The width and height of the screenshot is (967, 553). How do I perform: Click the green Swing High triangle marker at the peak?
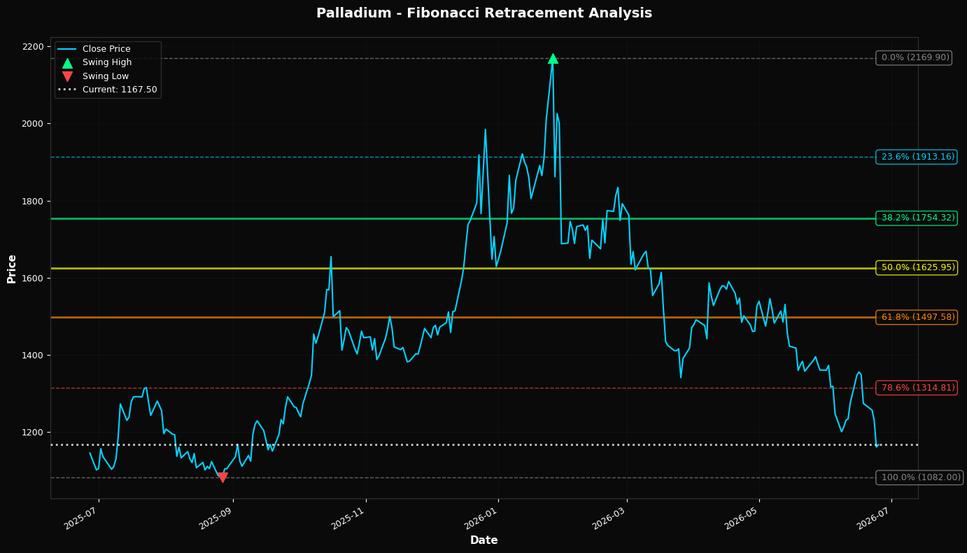coord(553,59)
